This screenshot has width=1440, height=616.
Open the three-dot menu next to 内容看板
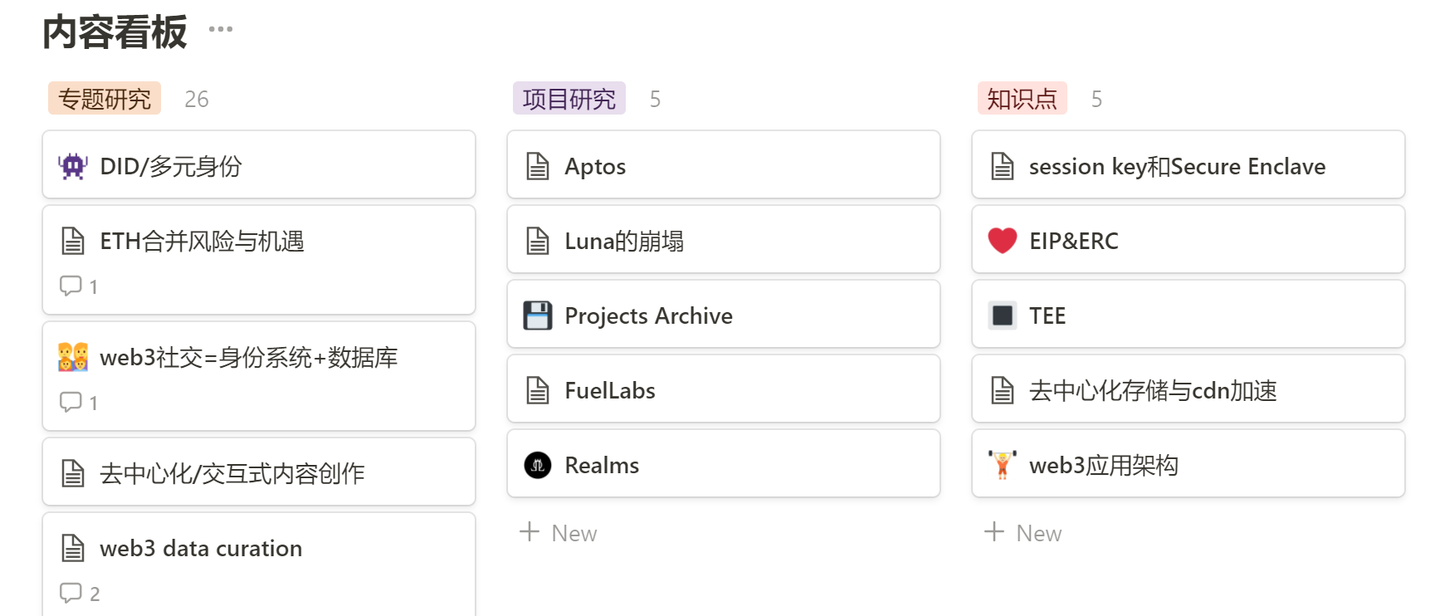[x=221, y=30]
